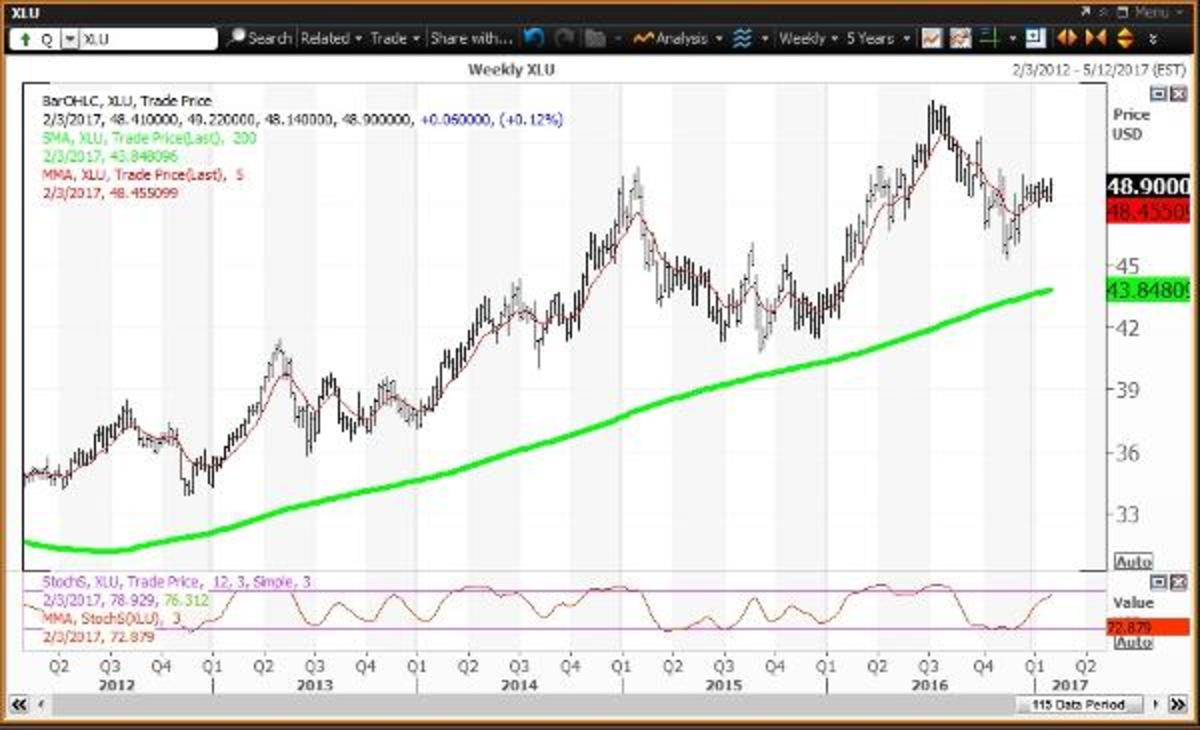Expand the Q instrument type dropdown arrow
Viewport: 1200px width, 730px height.
click(x=69, y=40)
